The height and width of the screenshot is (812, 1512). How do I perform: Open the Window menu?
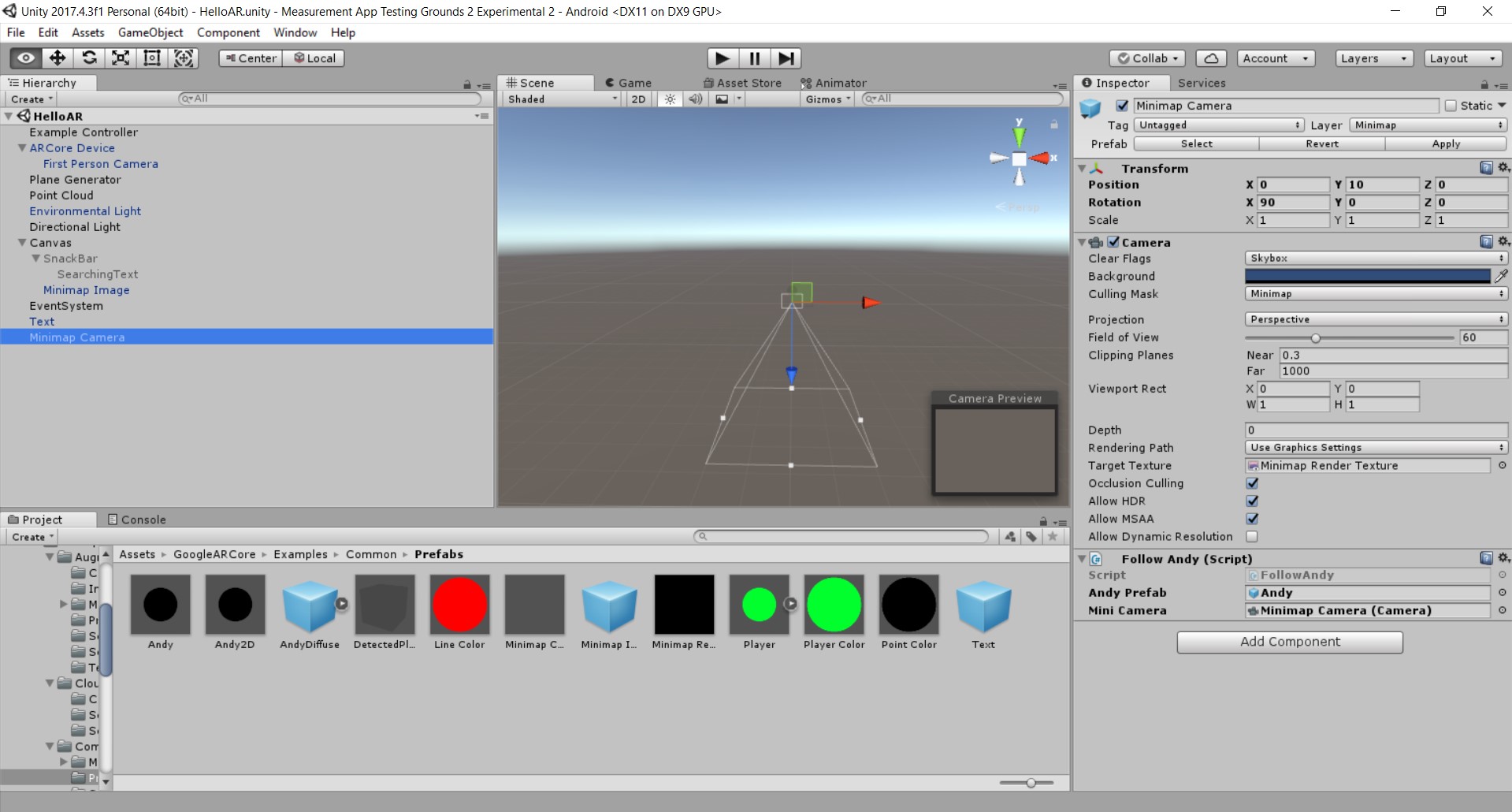(x=295, y=32)
